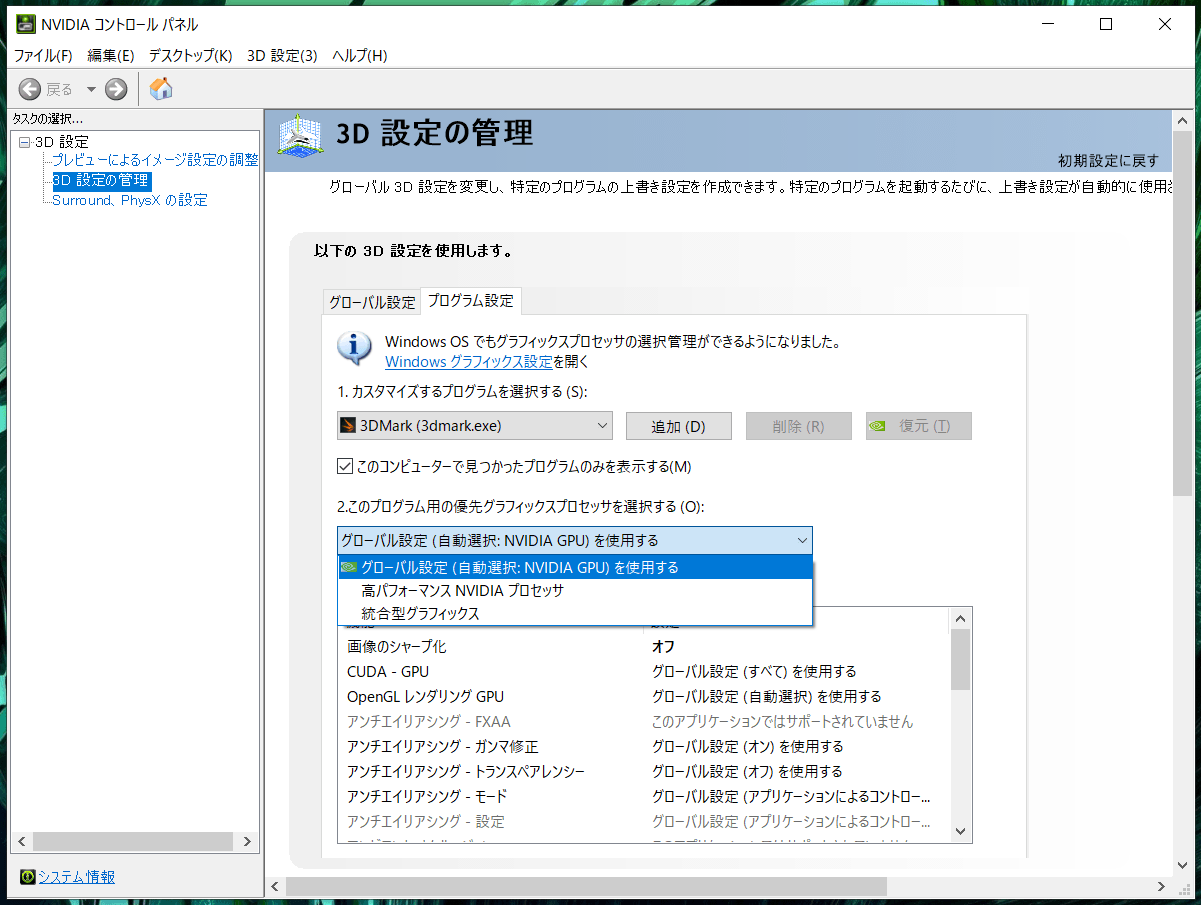This screenshot has width=1201, height=905.
Task: Click グローバル設定 (オン) を使用する value
Action: 747,746
